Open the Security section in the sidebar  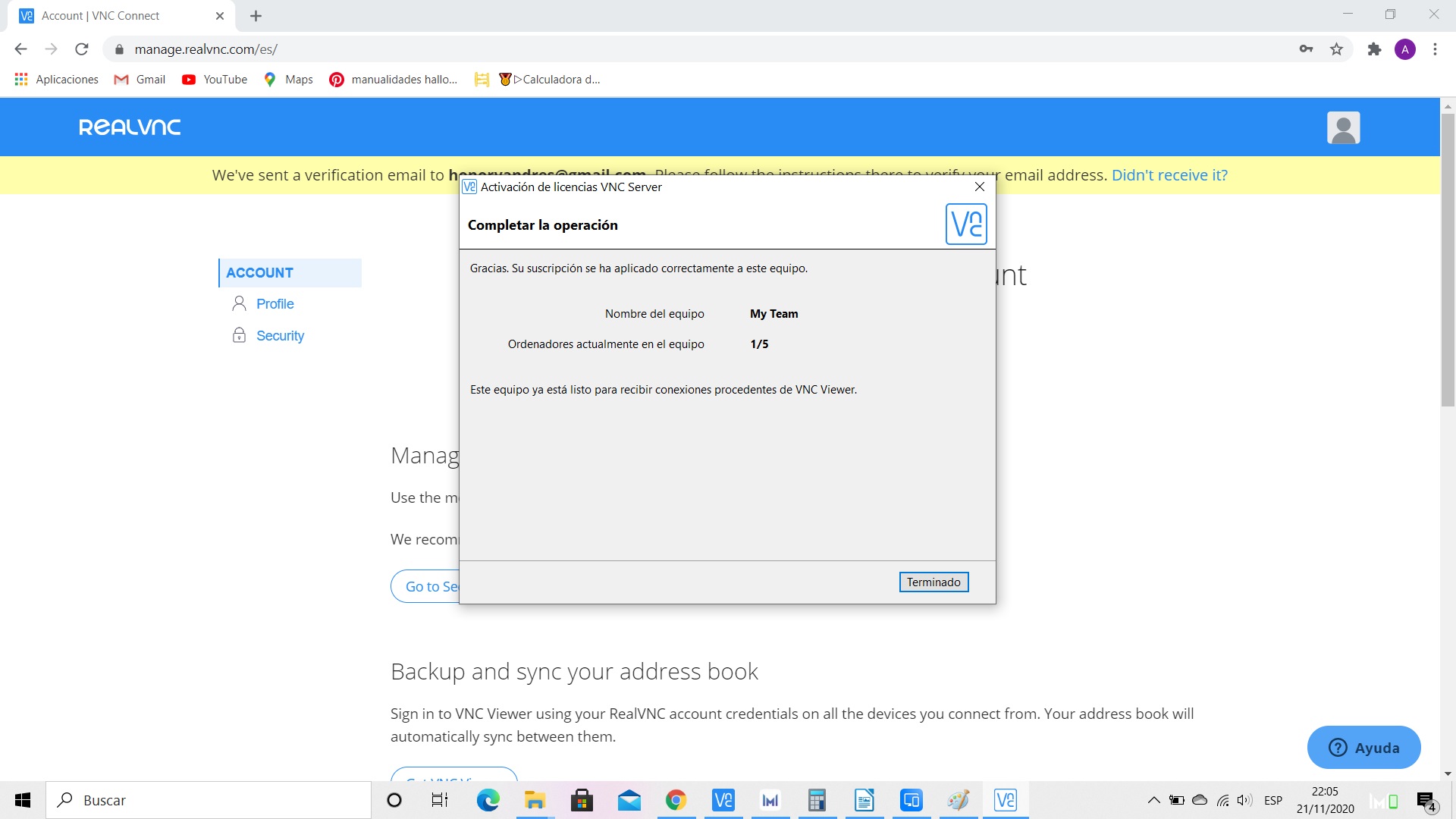click(279, 335)
